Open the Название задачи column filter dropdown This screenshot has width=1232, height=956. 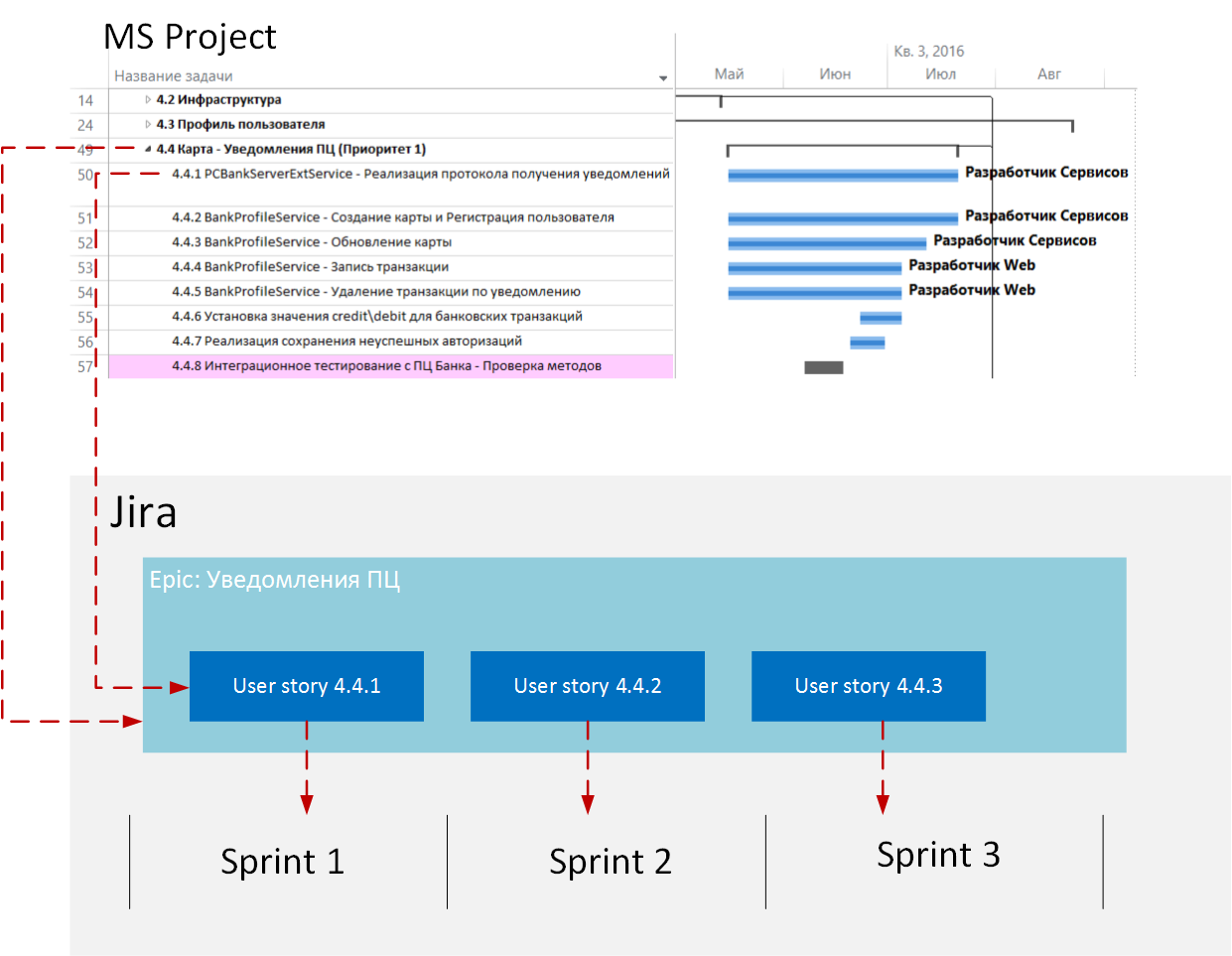tap(663, 77)
